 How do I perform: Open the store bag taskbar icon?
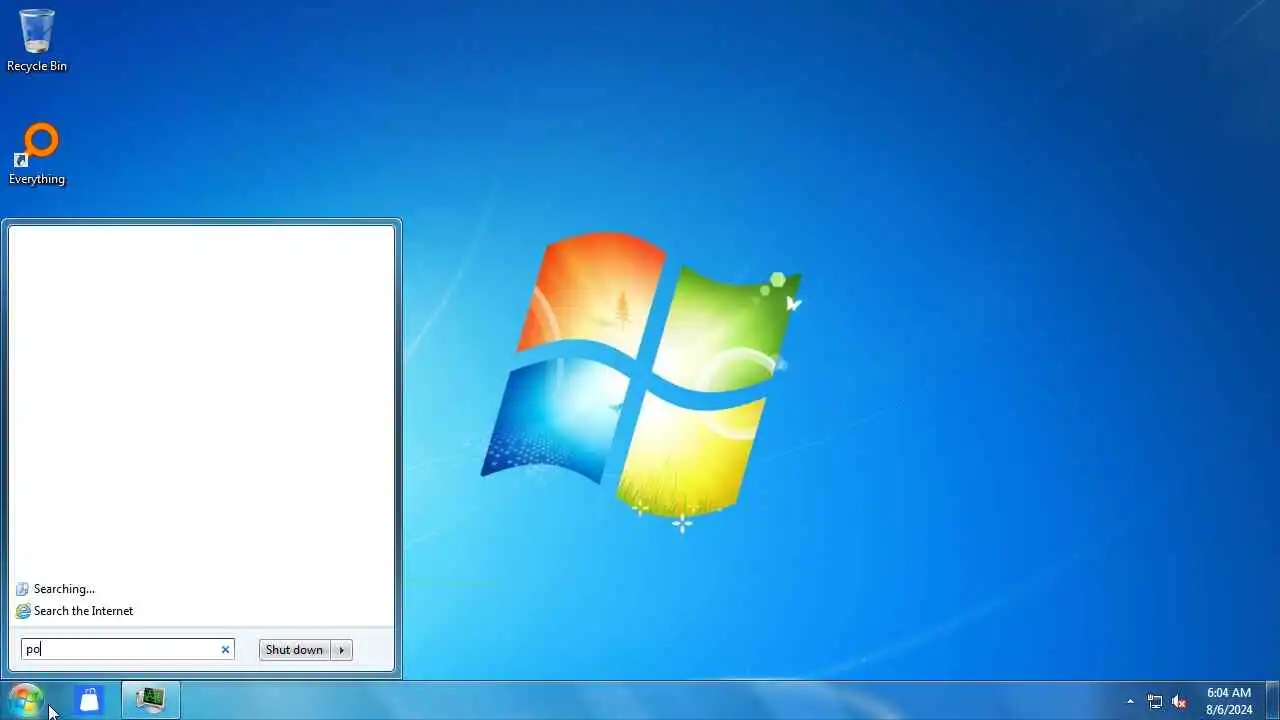pyautogui.click(x=89, y=701)
